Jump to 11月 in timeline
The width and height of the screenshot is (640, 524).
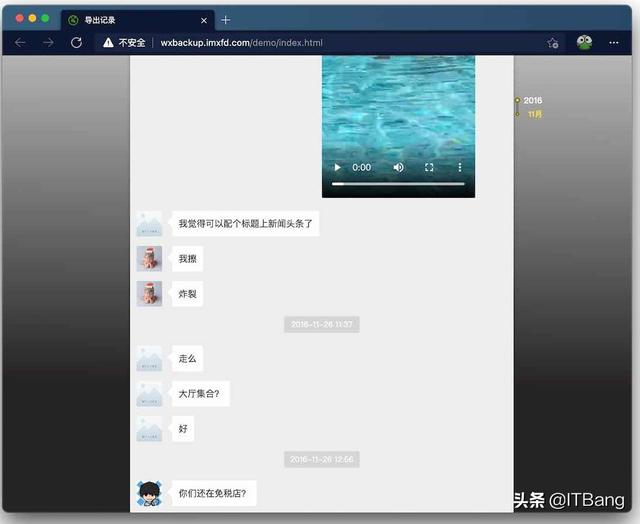click(534, 114)
